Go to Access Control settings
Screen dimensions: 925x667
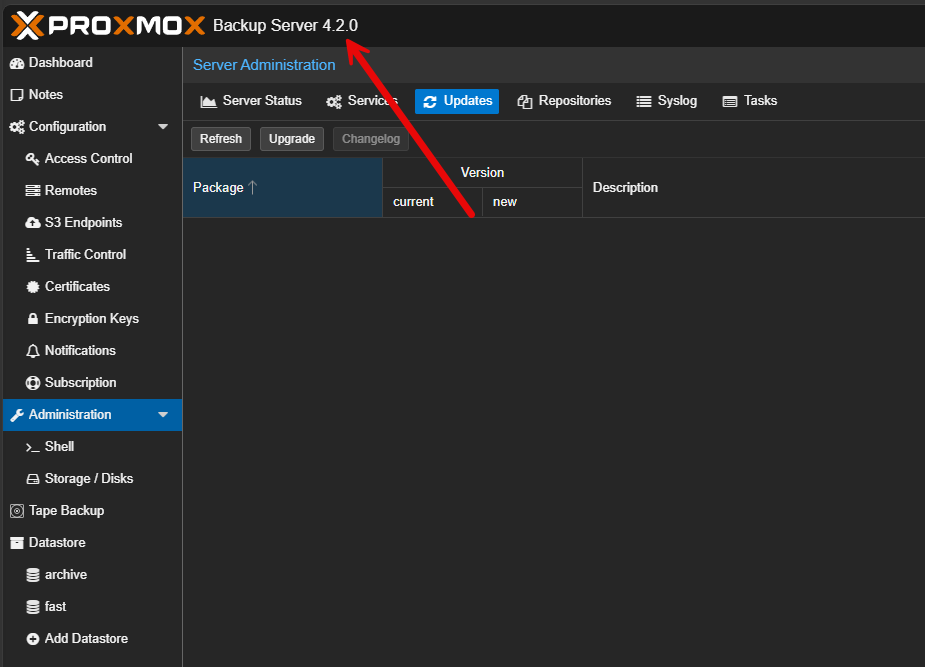coord(93,159)
